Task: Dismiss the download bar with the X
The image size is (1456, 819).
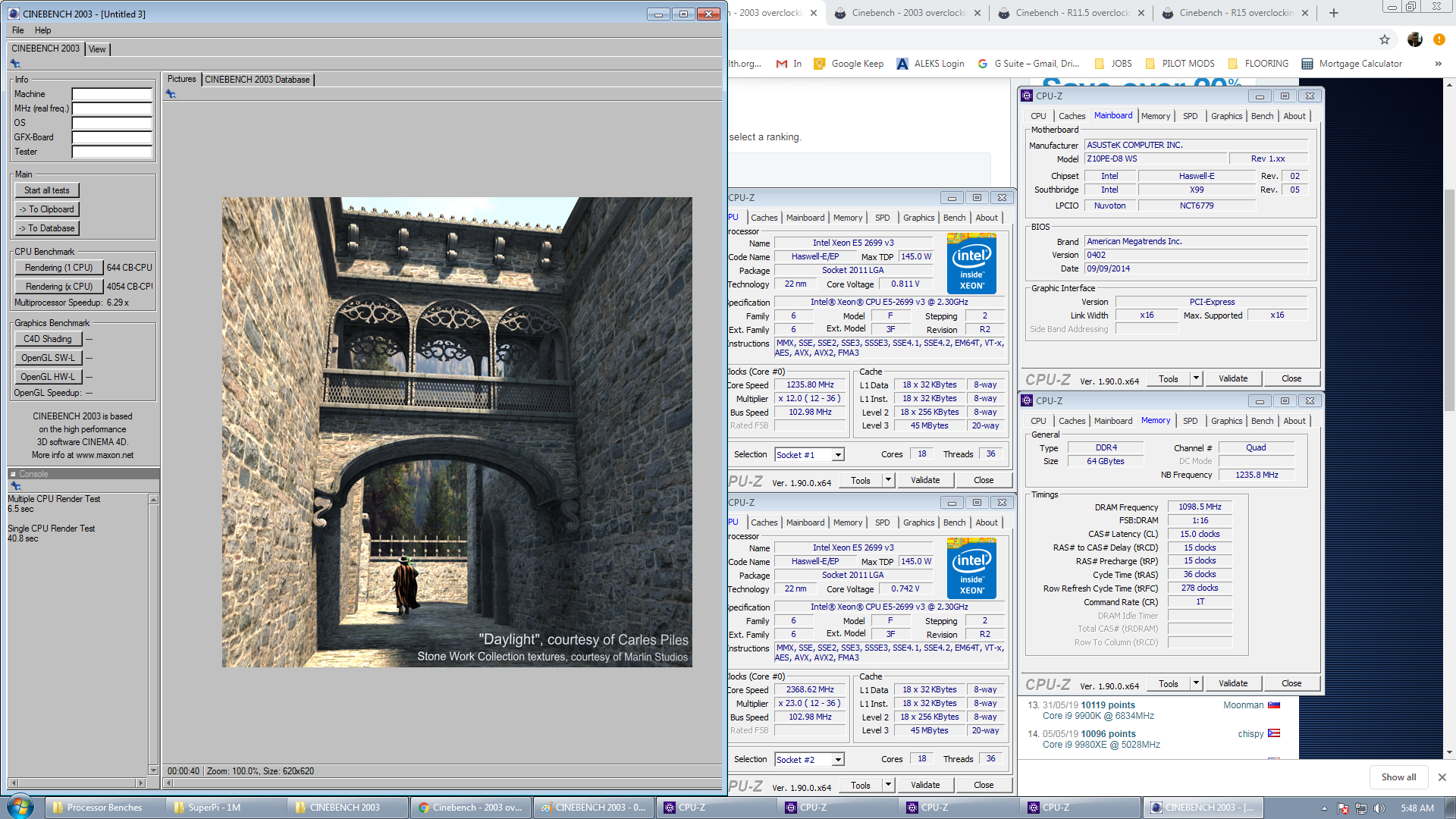Action: [x=1442, y=777]
